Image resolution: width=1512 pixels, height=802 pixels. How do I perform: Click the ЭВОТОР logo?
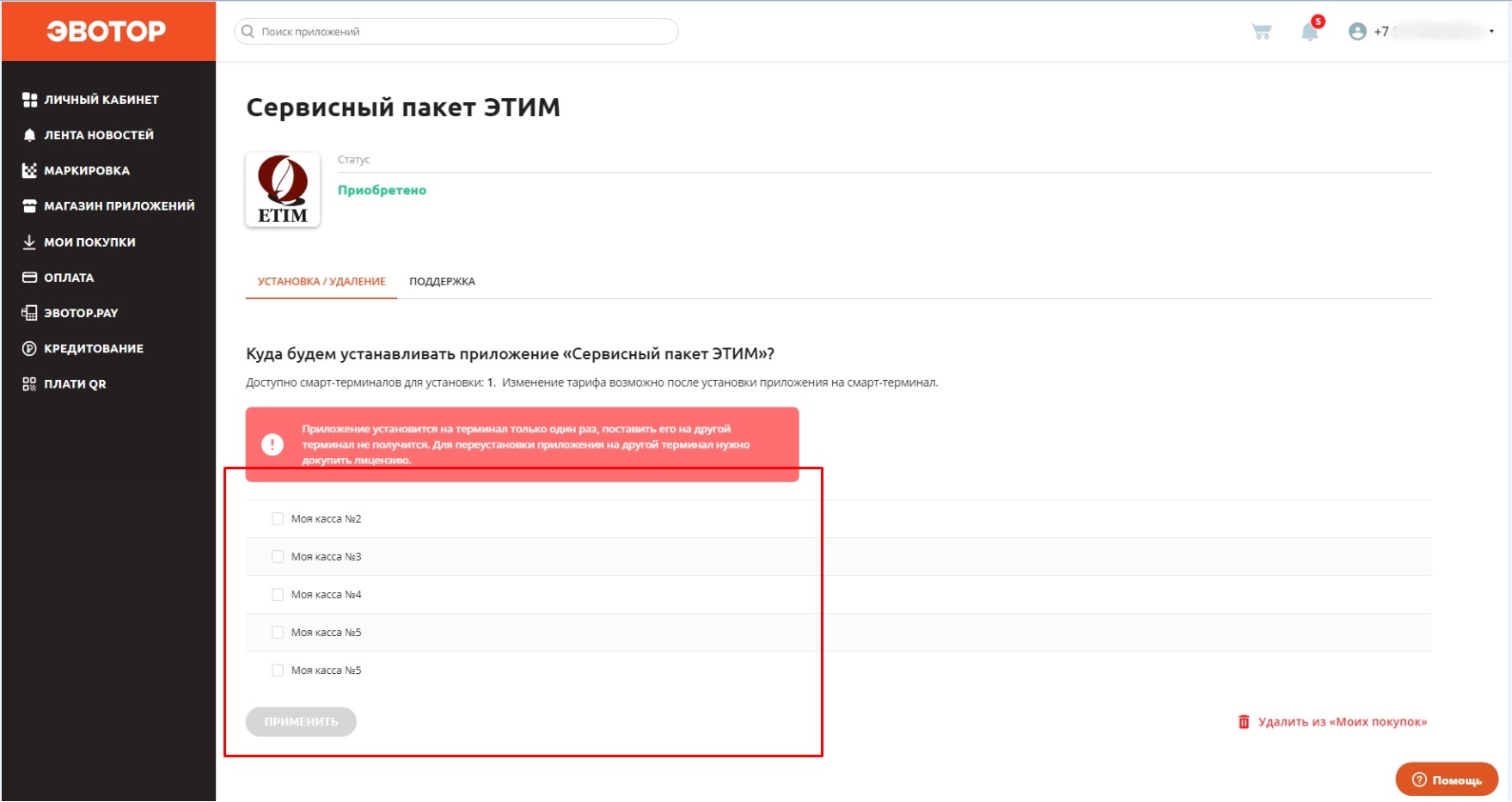coord(107,32)
